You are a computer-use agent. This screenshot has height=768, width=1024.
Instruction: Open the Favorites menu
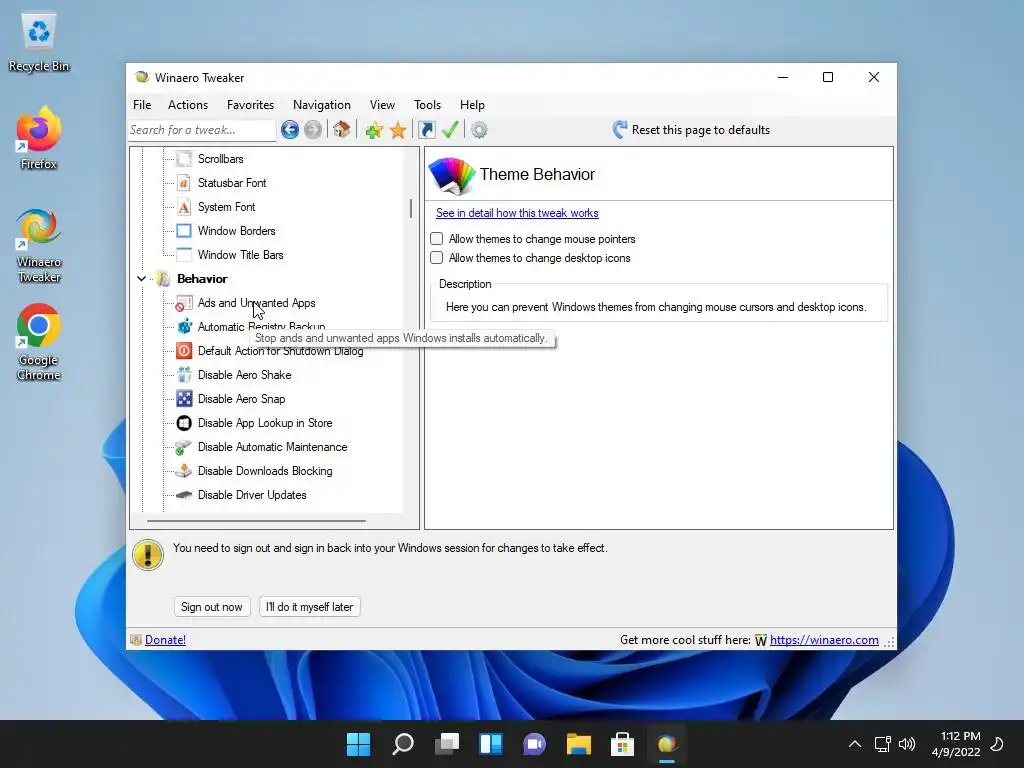250,104
